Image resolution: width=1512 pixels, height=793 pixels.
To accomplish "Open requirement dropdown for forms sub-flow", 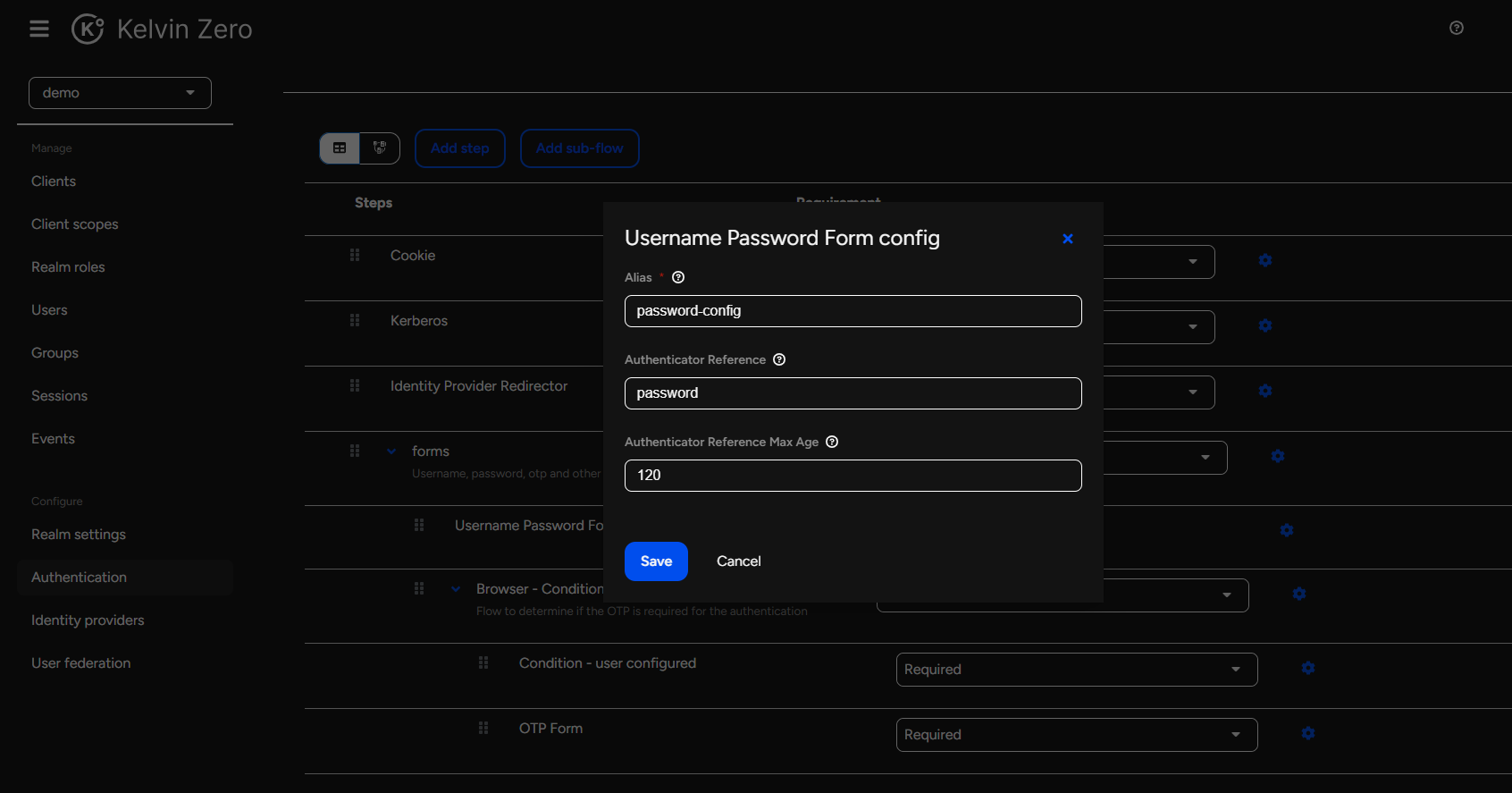I will click(1165, 458).
